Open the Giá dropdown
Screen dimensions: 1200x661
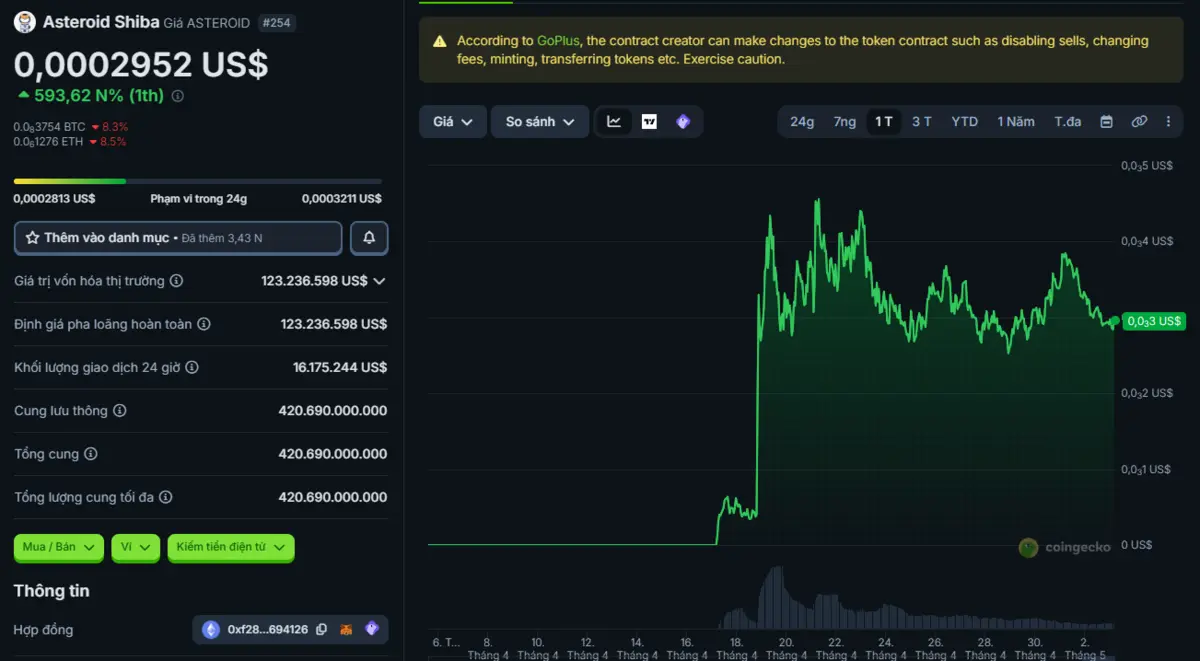pyautogui.click(x=453, y=122)
